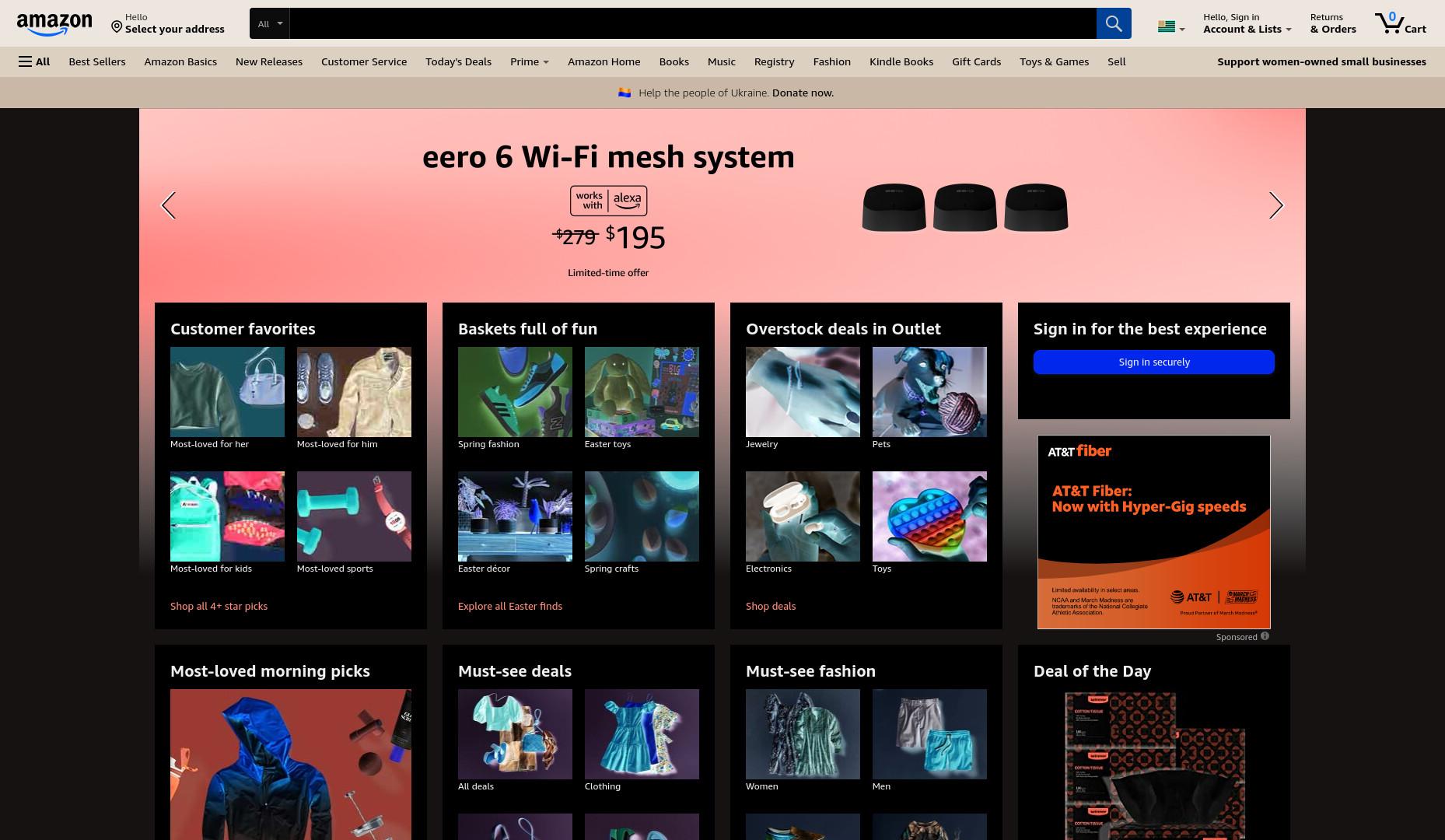The height and width of the screenshot is (840, 1445).
Task: Click the AT&T Fiber advertisement
Action: coord(1154,532)
